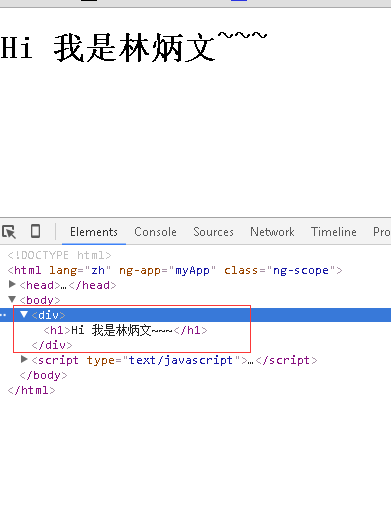391x511 pixels.
Task: Expand the script element node
Action: [24, 359]
